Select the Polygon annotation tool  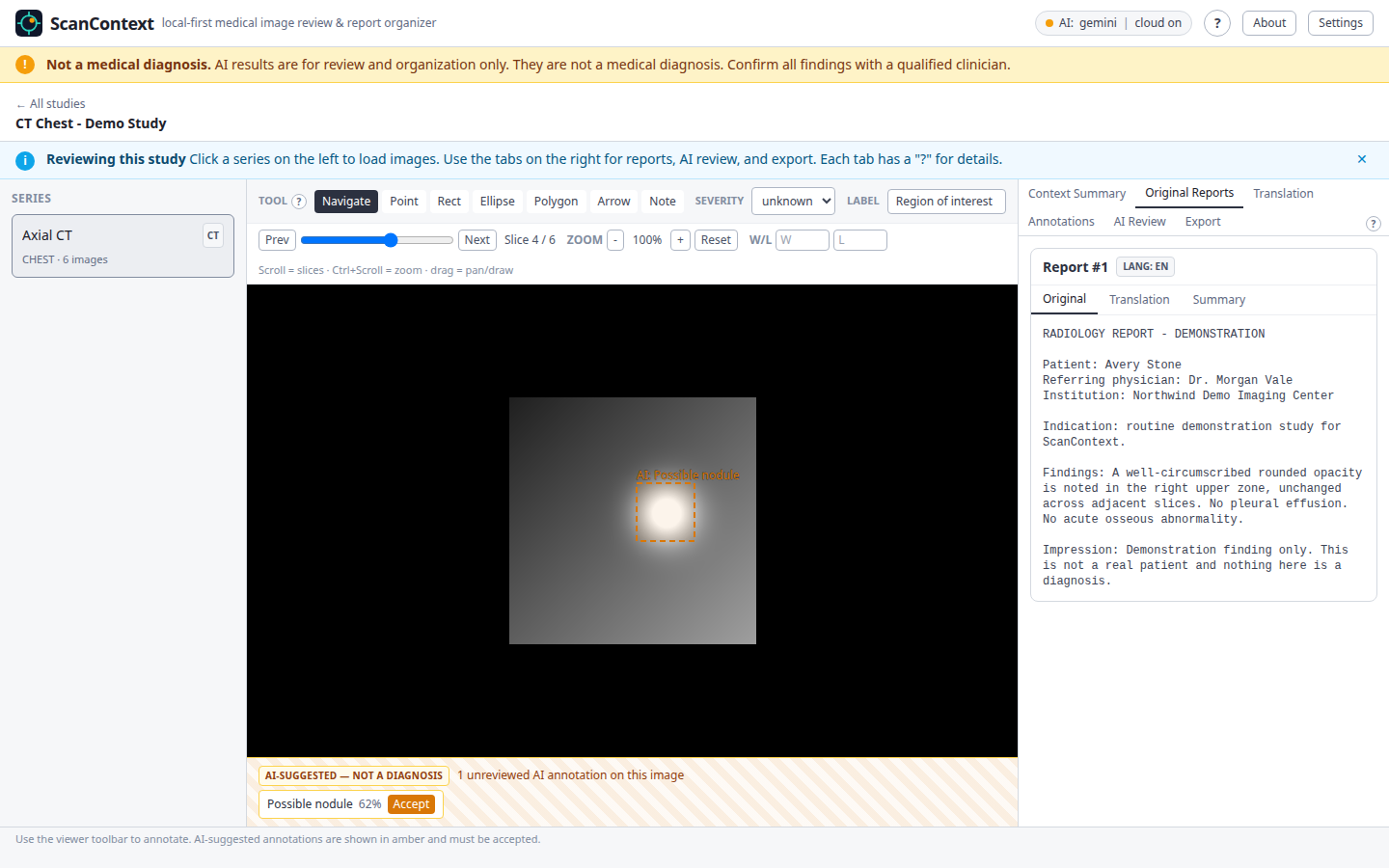pyautogui.click(x=557, y=202)
